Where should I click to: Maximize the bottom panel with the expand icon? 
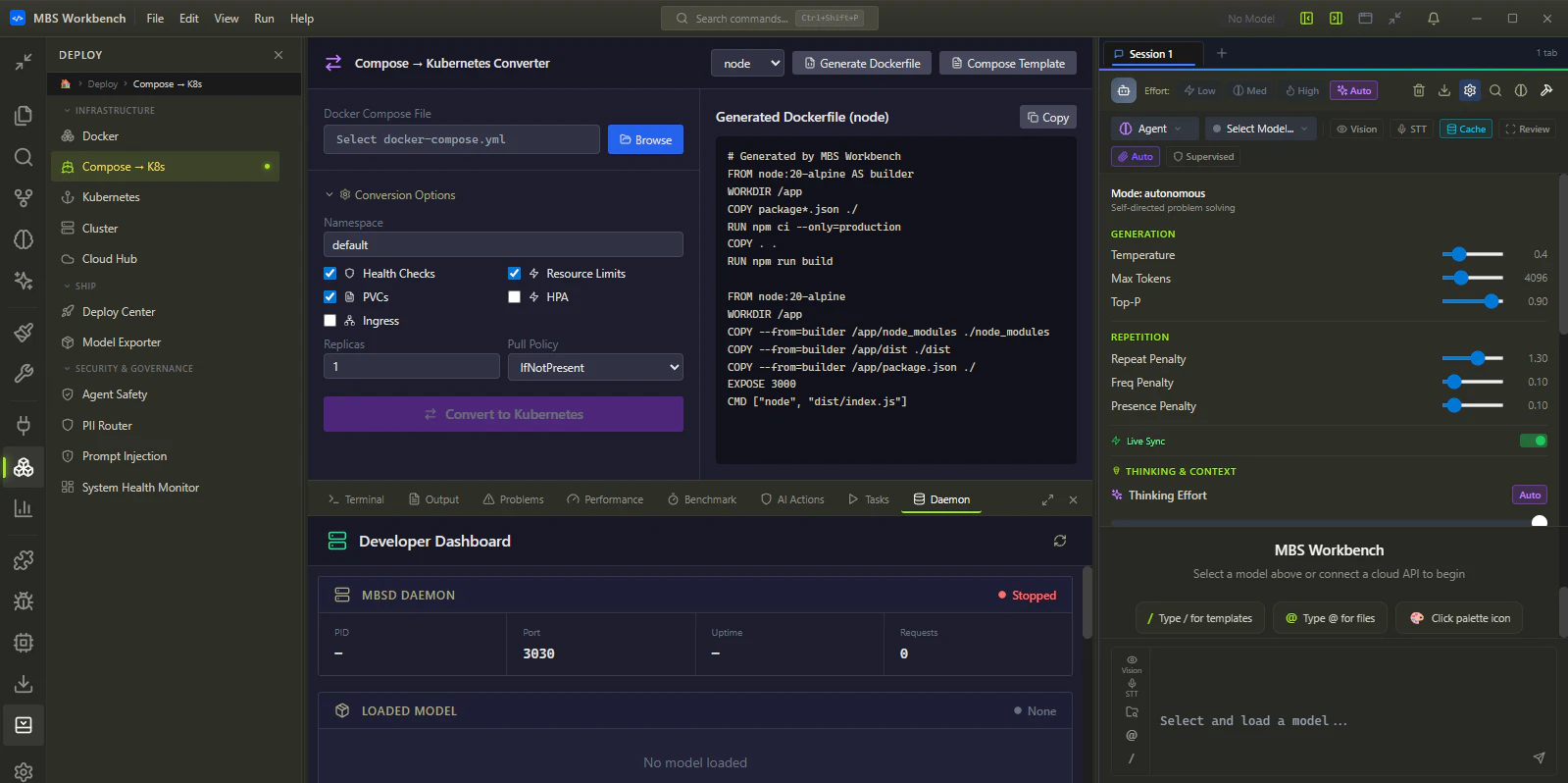(1047, 499)
